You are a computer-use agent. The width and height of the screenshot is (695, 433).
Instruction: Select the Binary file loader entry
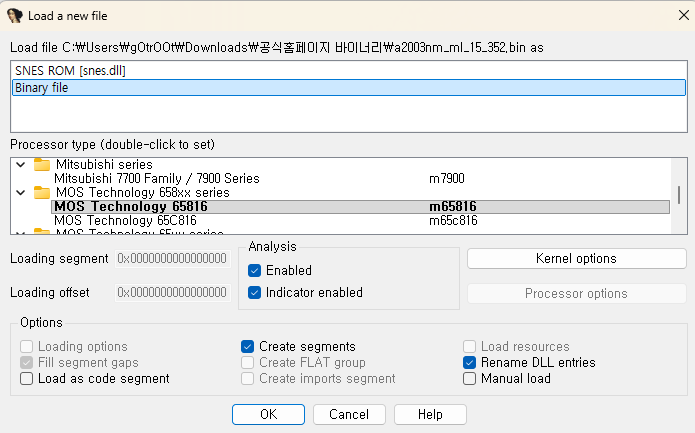coord(348,87)
